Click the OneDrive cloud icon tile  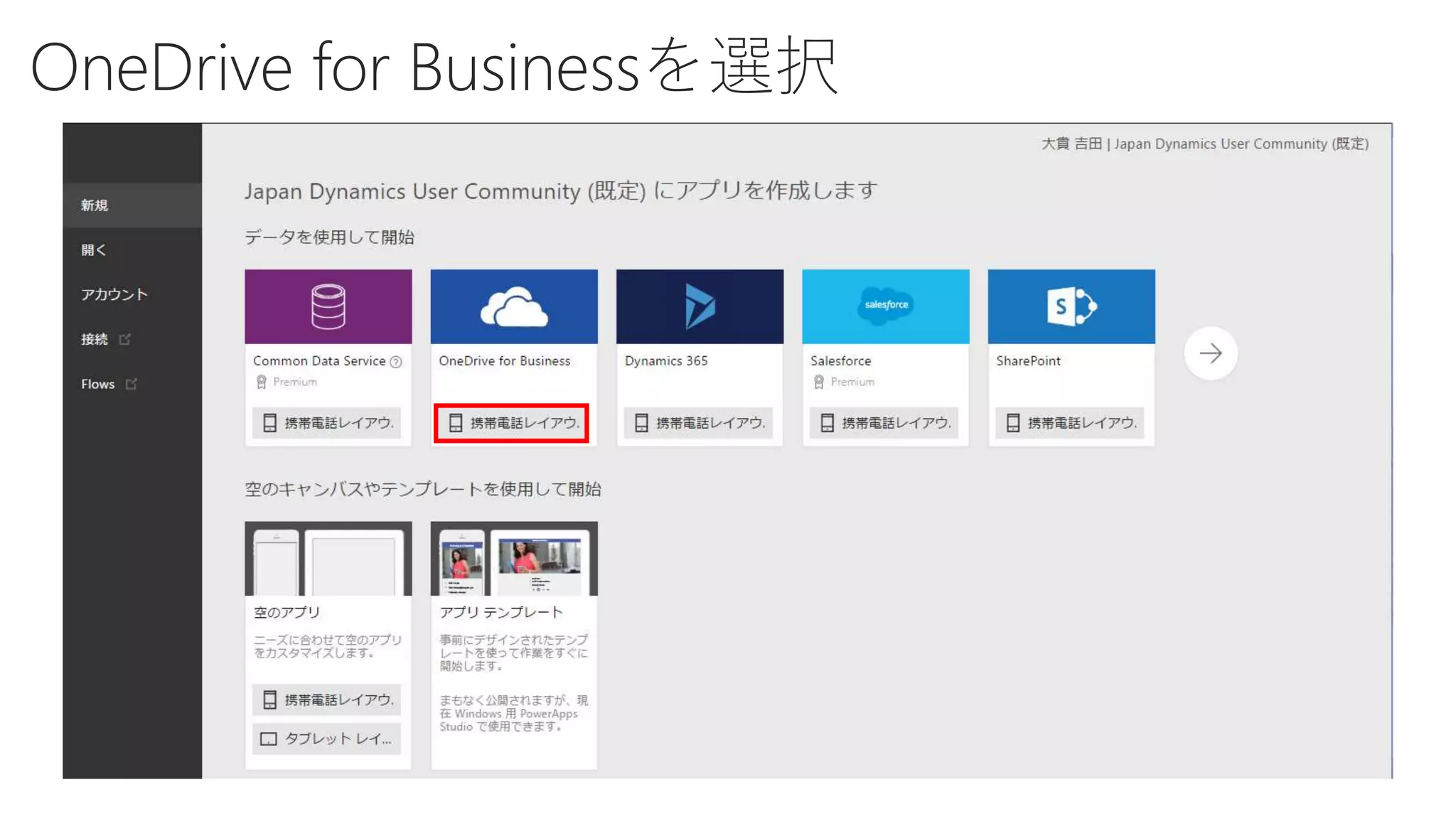(514, 306)
